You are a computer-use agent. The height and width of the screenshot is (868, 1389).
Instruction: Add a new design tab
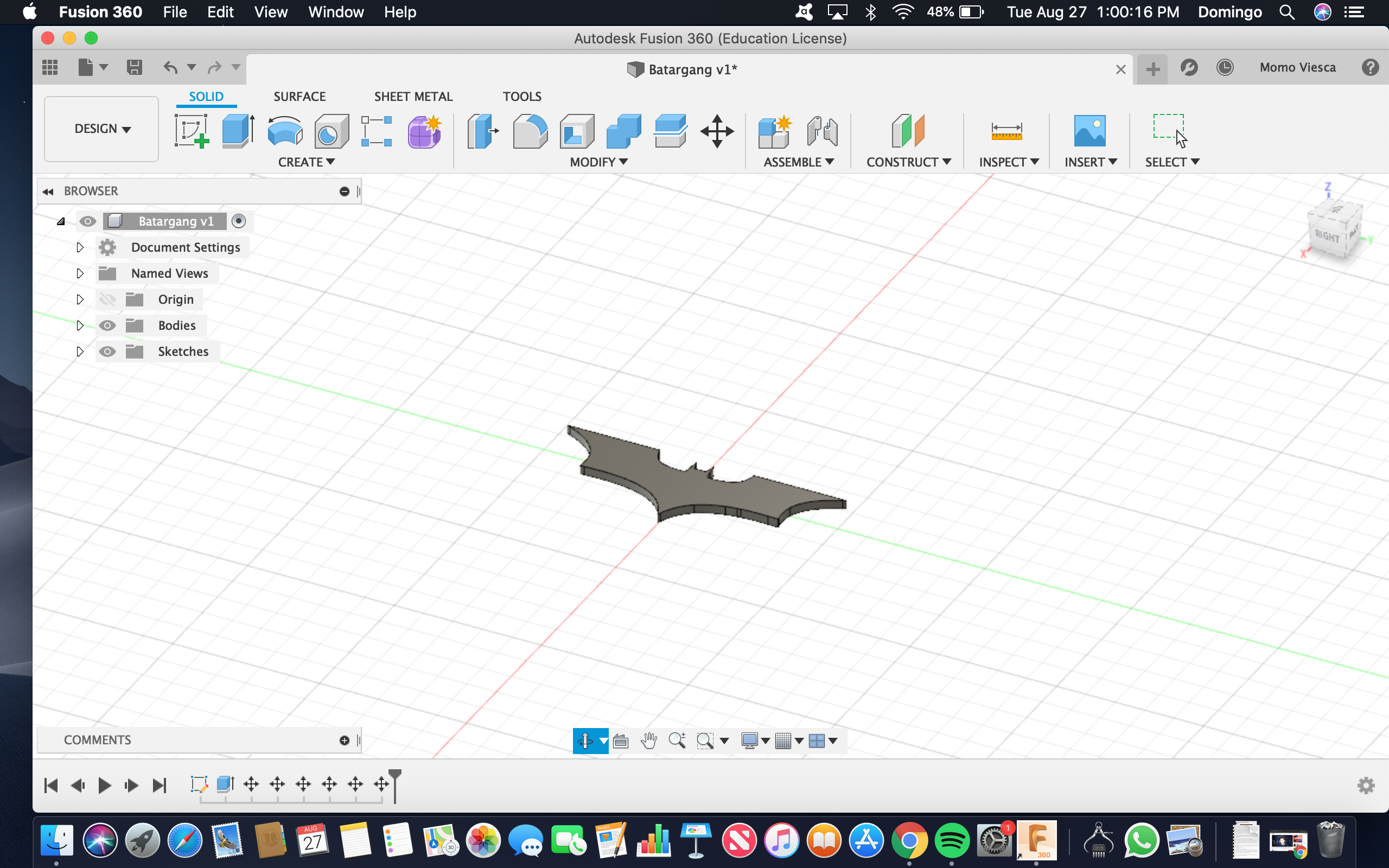tap(1152, 69)
